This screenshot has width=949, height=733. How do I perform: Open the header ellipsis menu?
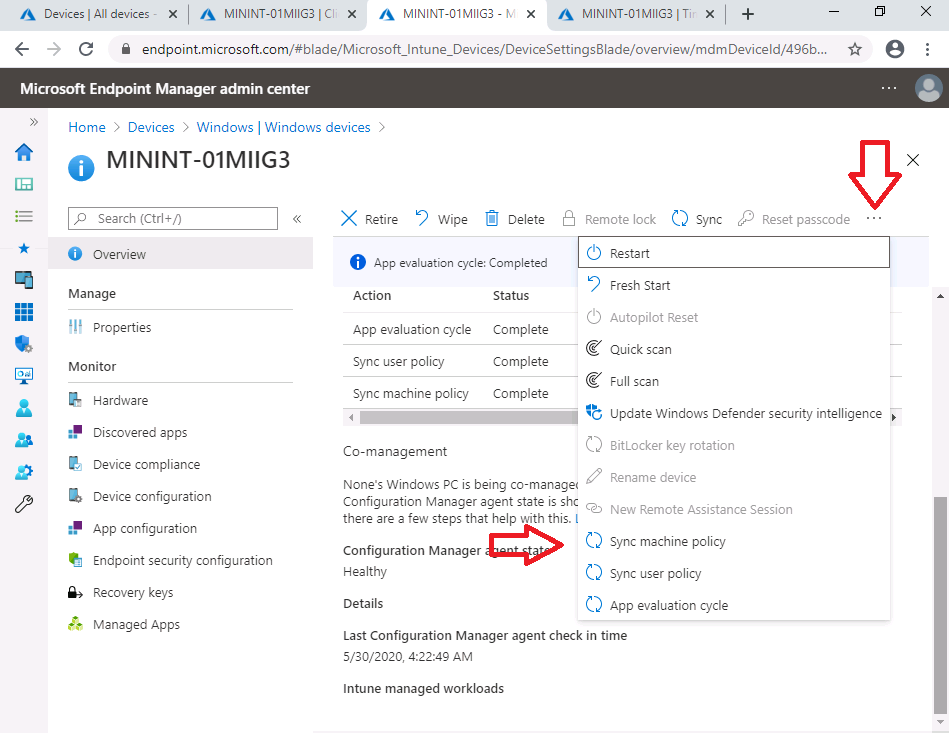coord(888,88)
